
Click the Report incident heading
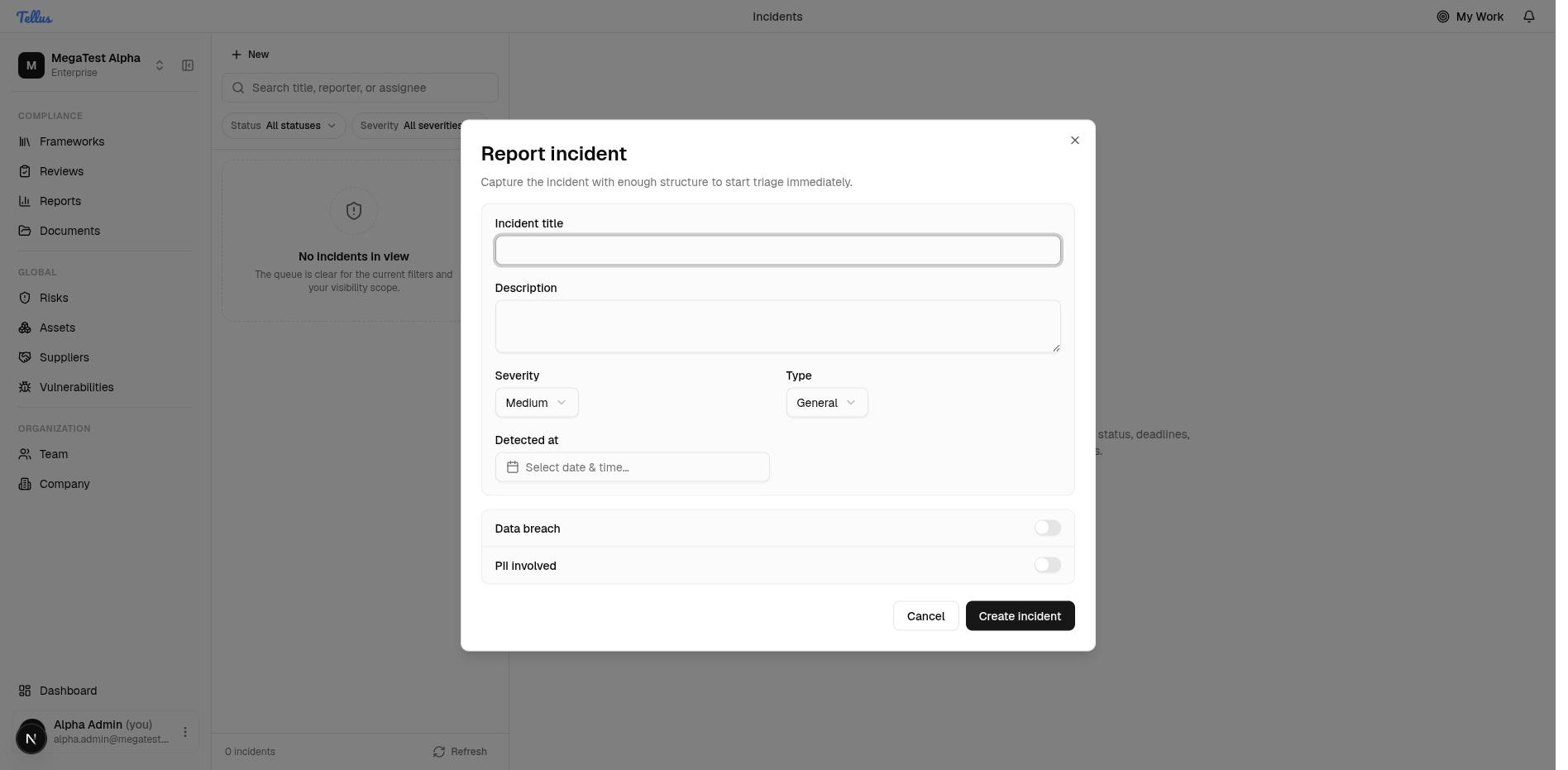[554, 154]
